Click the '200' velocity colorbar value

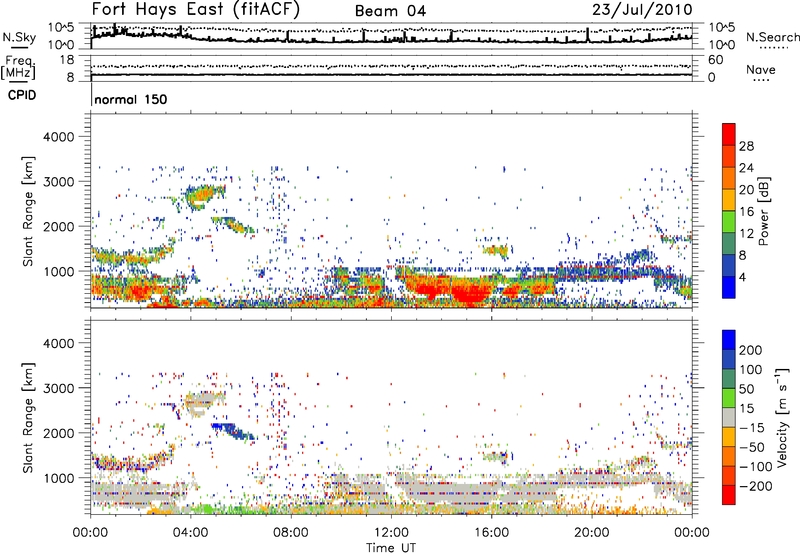tap(751, 350)
